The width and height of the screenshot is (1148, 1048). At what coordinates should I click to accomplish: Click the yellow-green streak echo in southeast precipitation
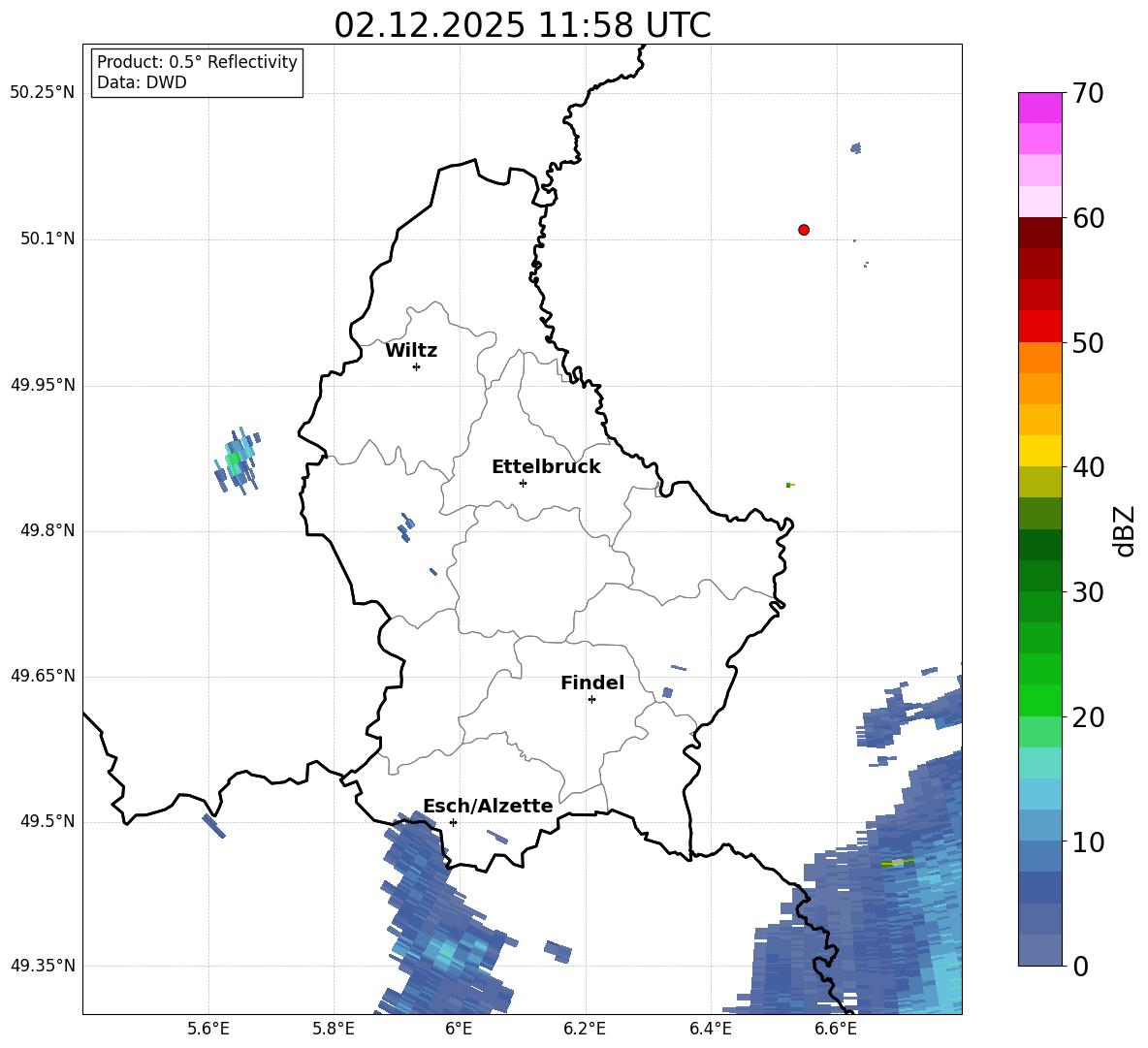898,863
